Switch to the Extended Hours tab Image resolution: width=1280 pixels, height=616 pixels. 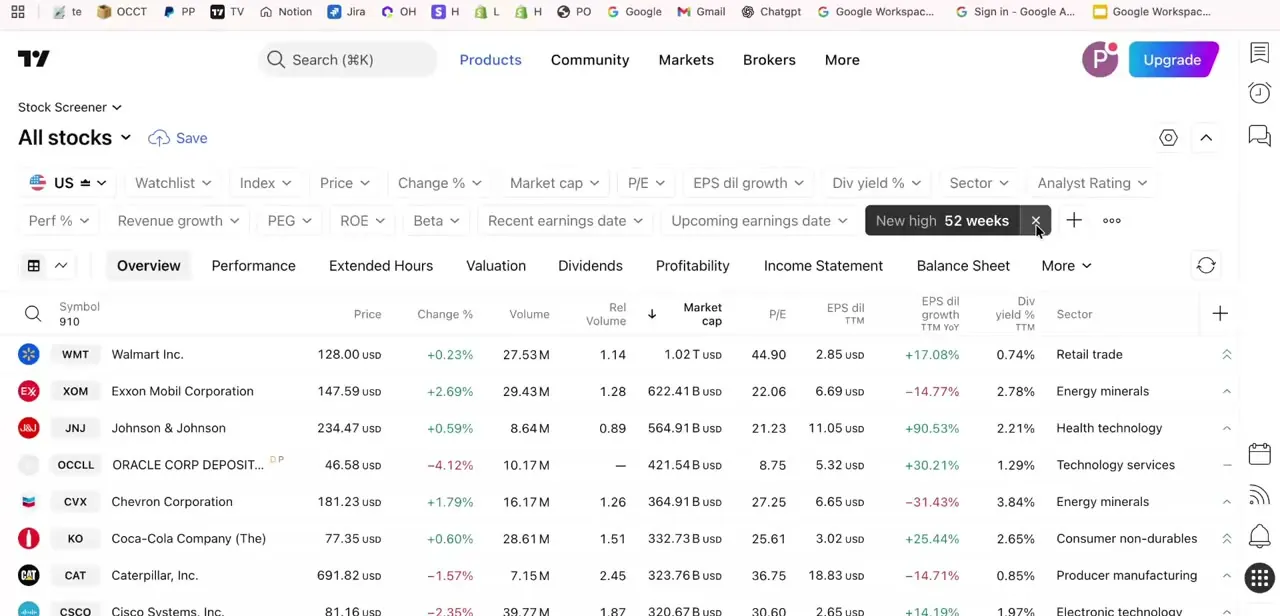pyautogui.click(x=381, y=266)
